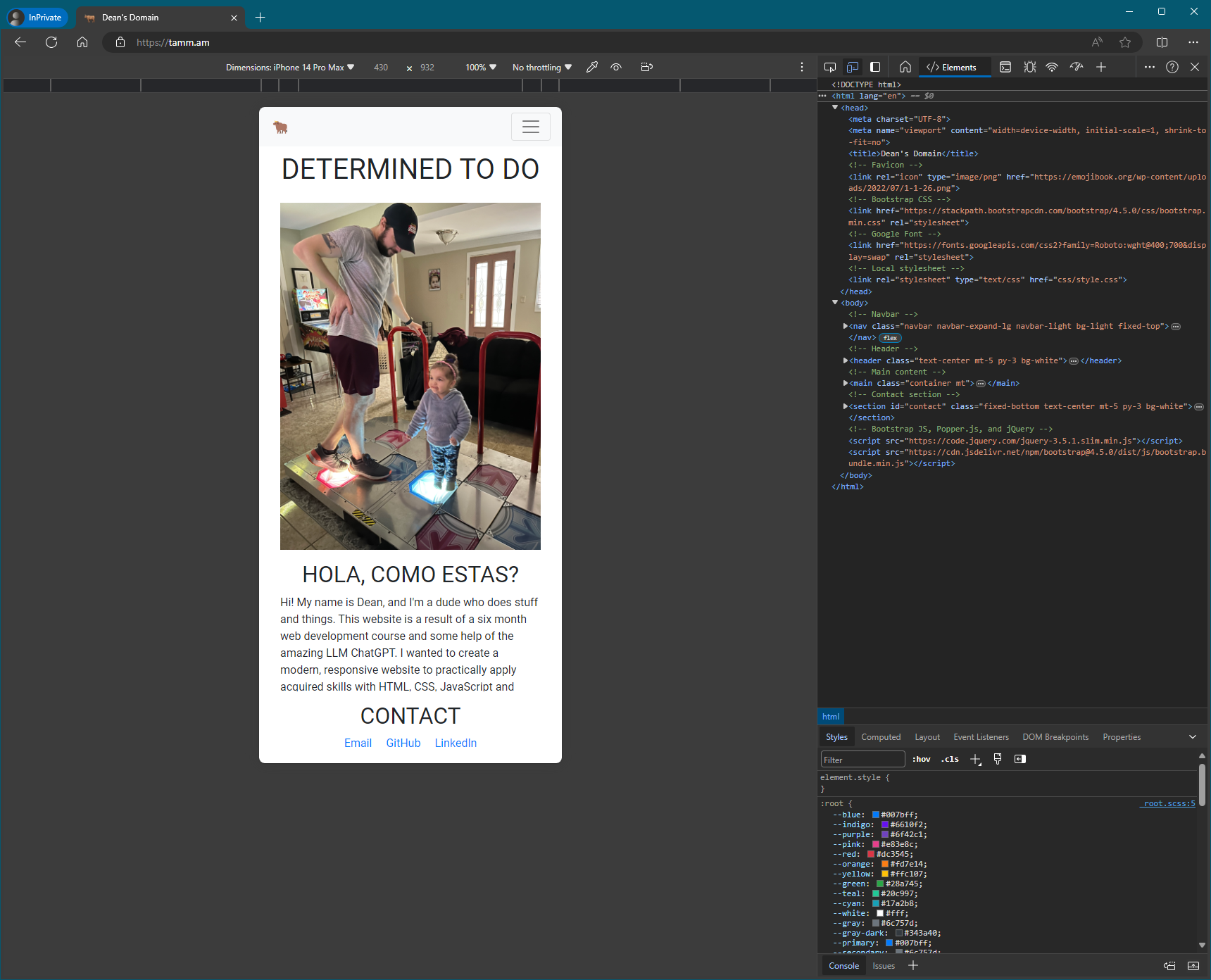Click the eyedropper icon in device toolbar
The width and height of the screenshot is (1211, 980).
(x=592, y=67)
